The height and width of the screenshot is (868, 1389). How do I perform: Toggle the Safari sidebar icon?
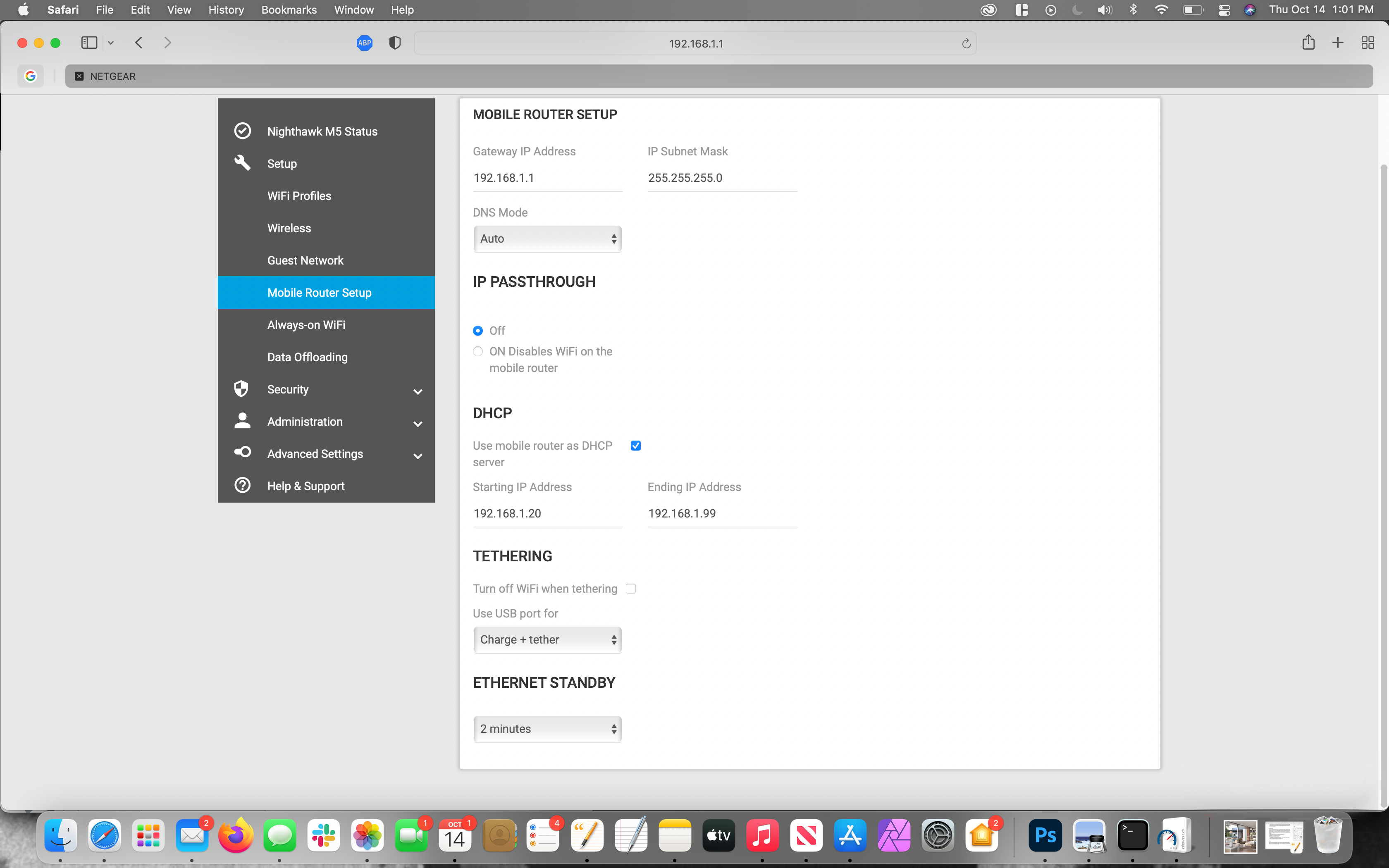89,43
